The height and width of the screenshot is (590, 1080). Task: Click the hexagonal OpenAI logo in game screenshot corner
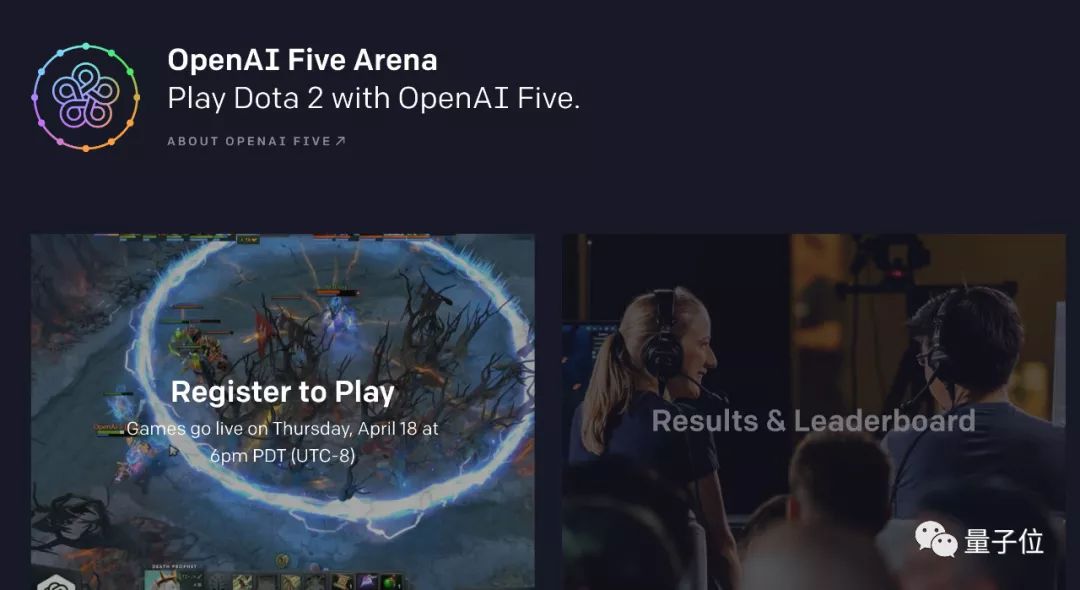56,584
